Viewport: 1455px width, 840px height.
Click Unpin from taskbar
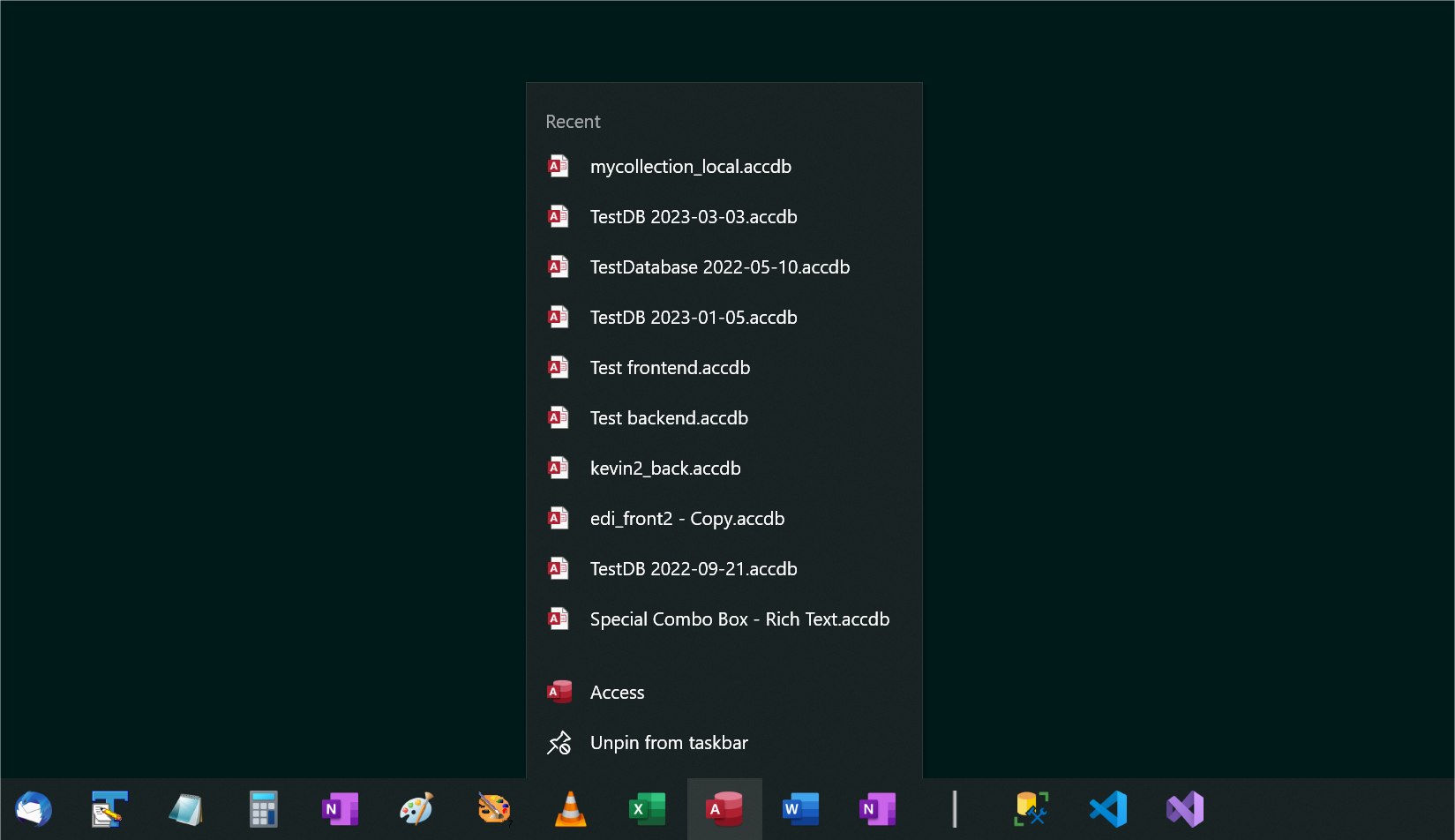coord(668,743)
